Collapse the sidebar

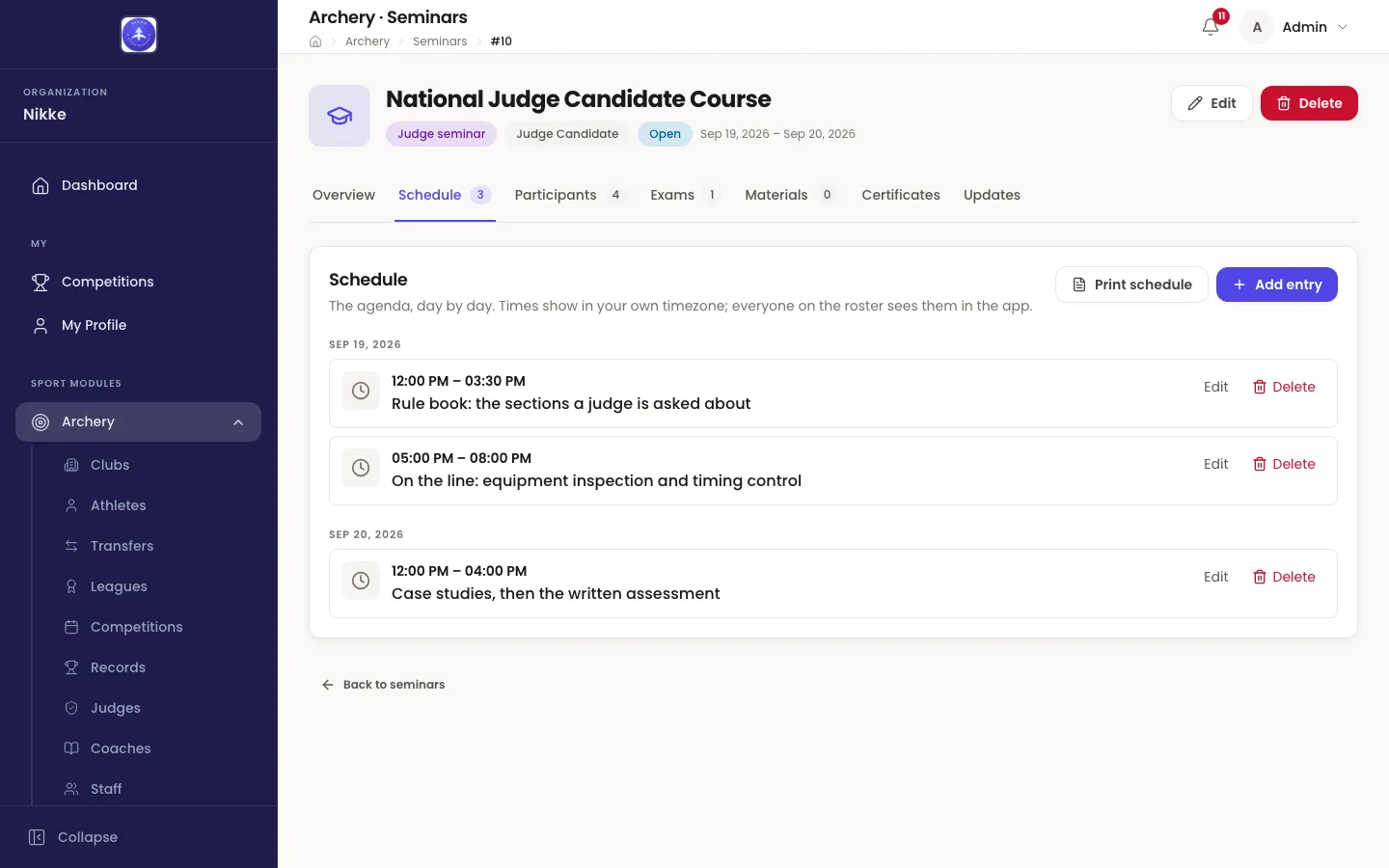pos(73,837)
